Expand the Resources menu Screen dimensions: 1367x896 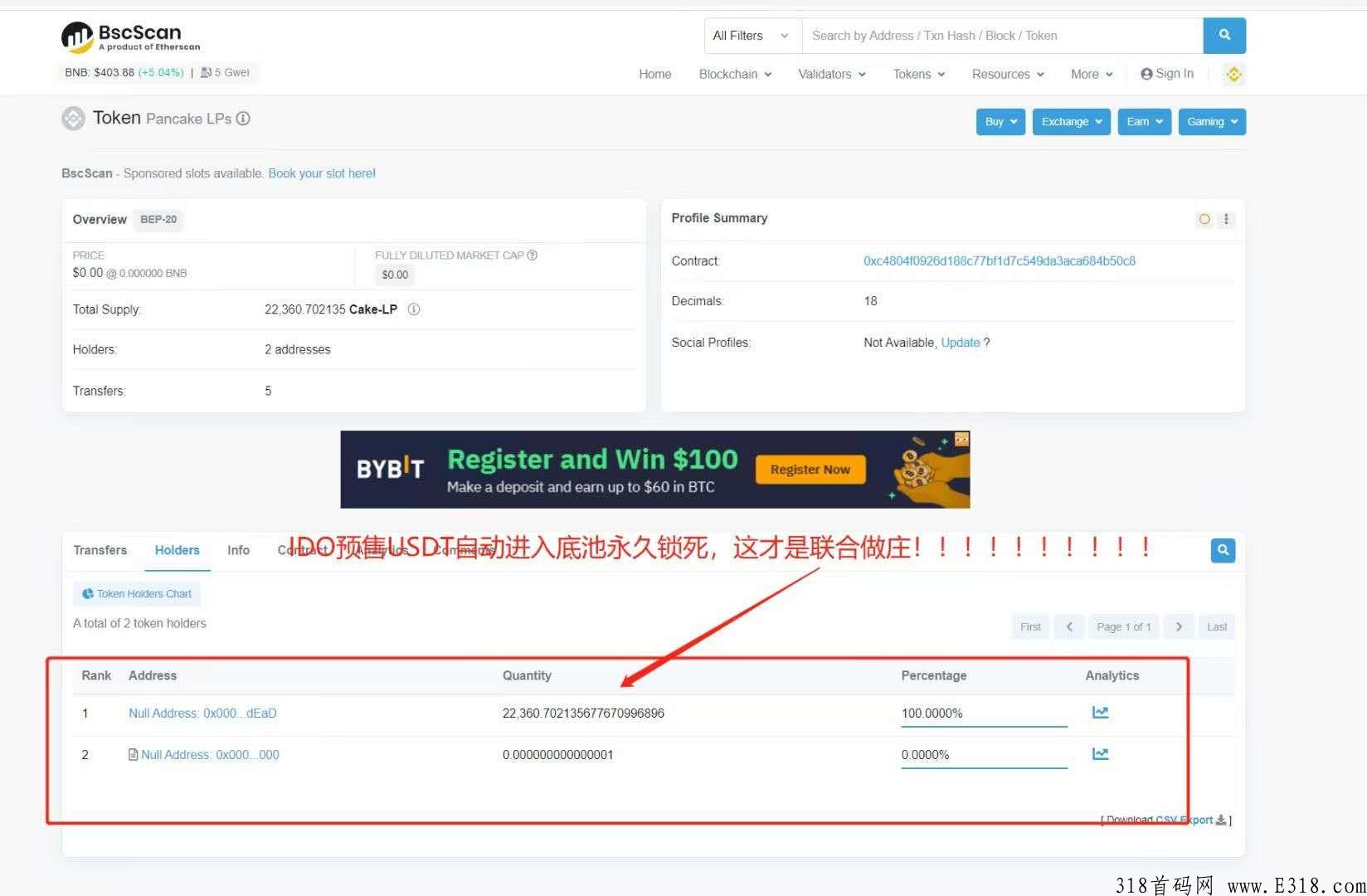[x=1008, y=74]
